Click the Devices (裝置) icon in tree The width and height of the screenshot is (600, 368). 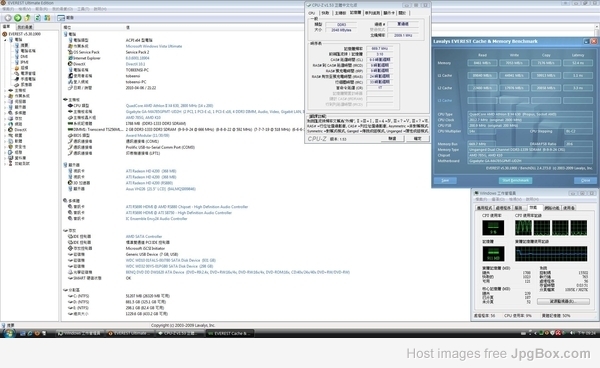pos(11,135)
